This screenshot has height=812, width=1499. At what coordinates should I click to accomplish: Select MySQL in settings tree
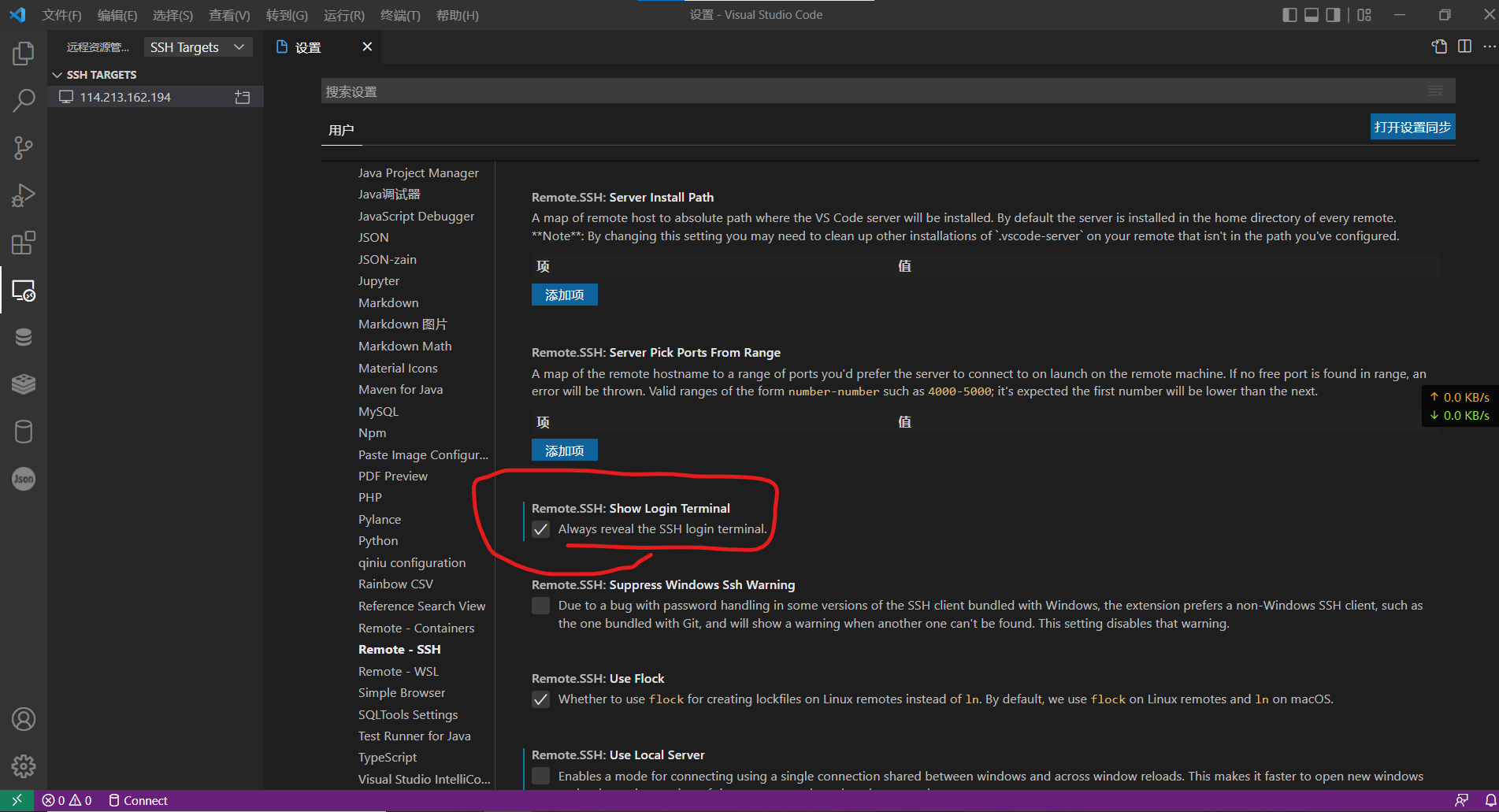click(378, 411)
